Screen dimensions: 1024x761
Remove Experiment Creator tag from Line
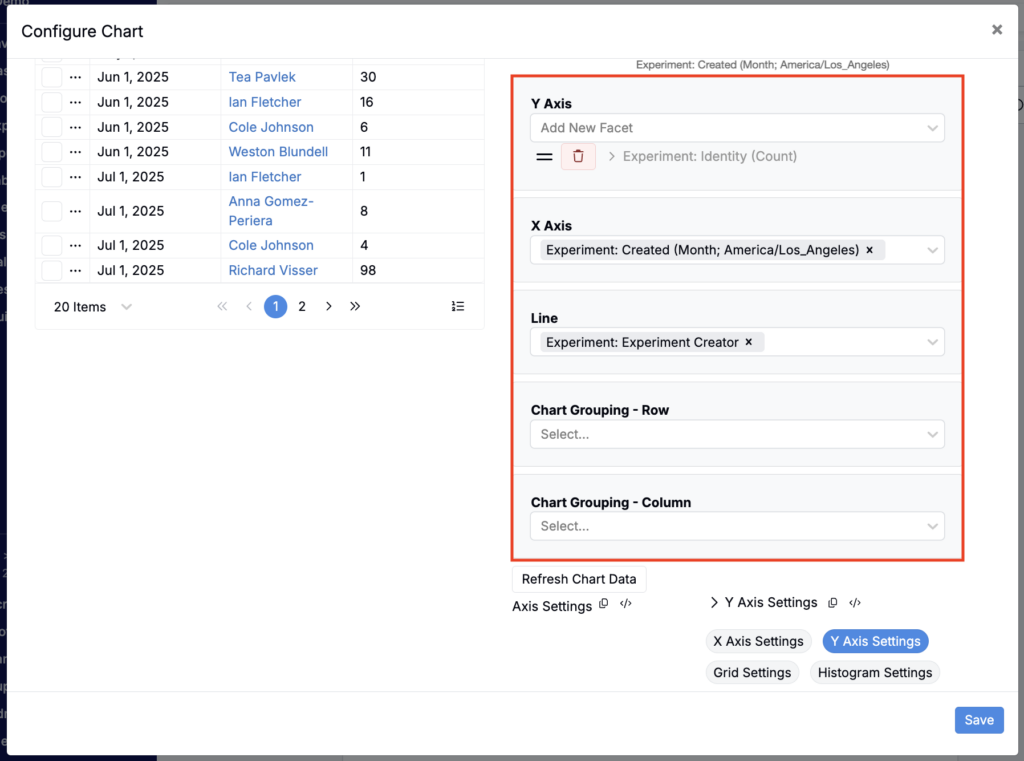748,342
